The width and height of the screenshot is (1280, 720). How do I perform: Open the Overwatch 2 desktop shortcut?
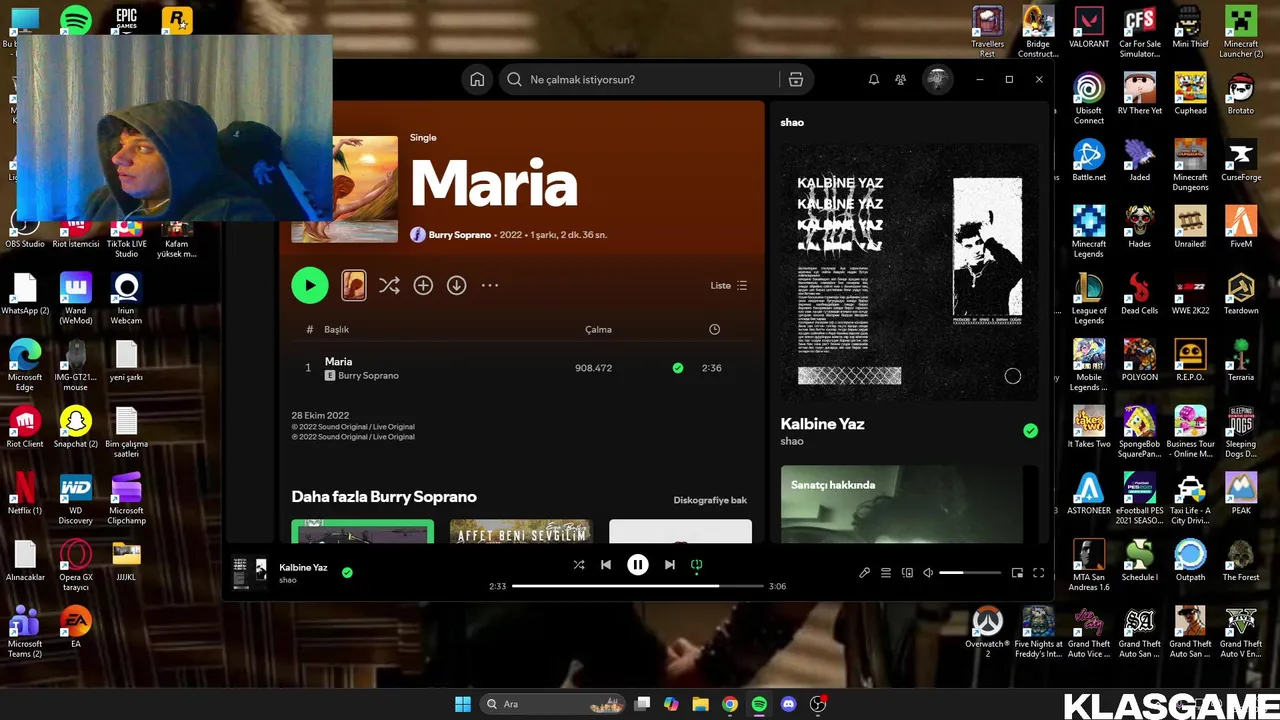pyautogui.click(x=987, y=632)
